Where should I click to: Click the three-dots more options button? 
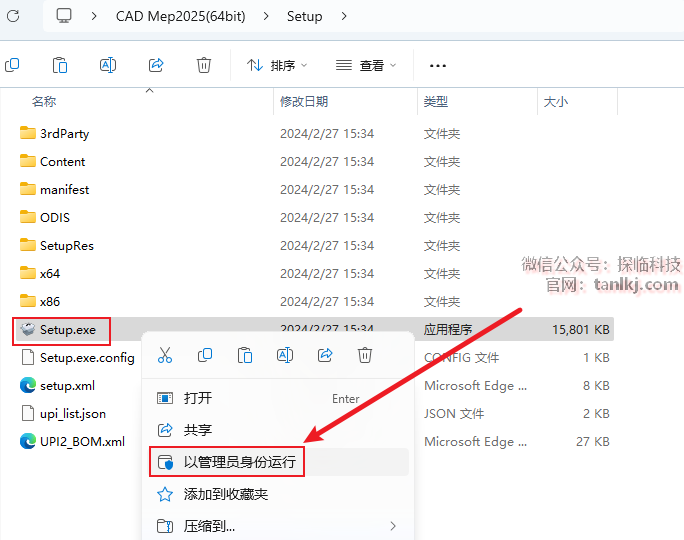pyautogui.click(x=437, y=65)
